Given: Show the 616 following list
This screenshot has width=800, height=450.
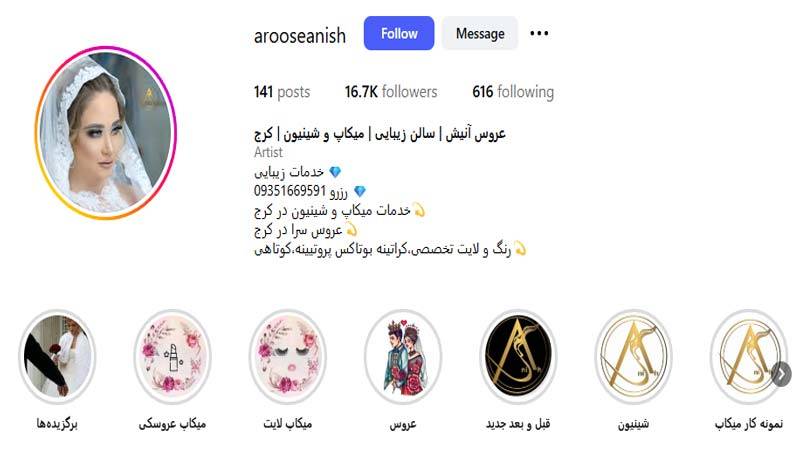Looking at the screenshot, I should pos(513,92).
